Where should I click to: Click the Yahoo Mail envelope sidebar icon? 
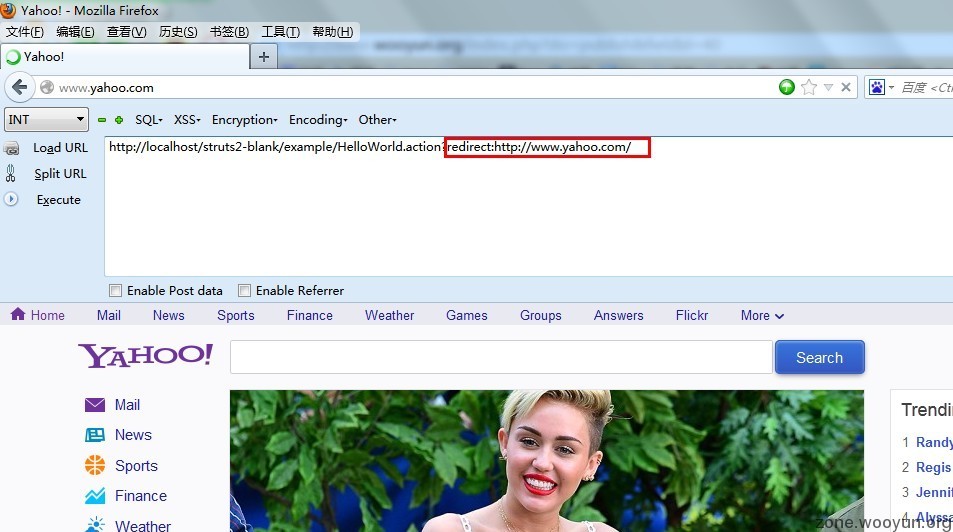point(95,405)
